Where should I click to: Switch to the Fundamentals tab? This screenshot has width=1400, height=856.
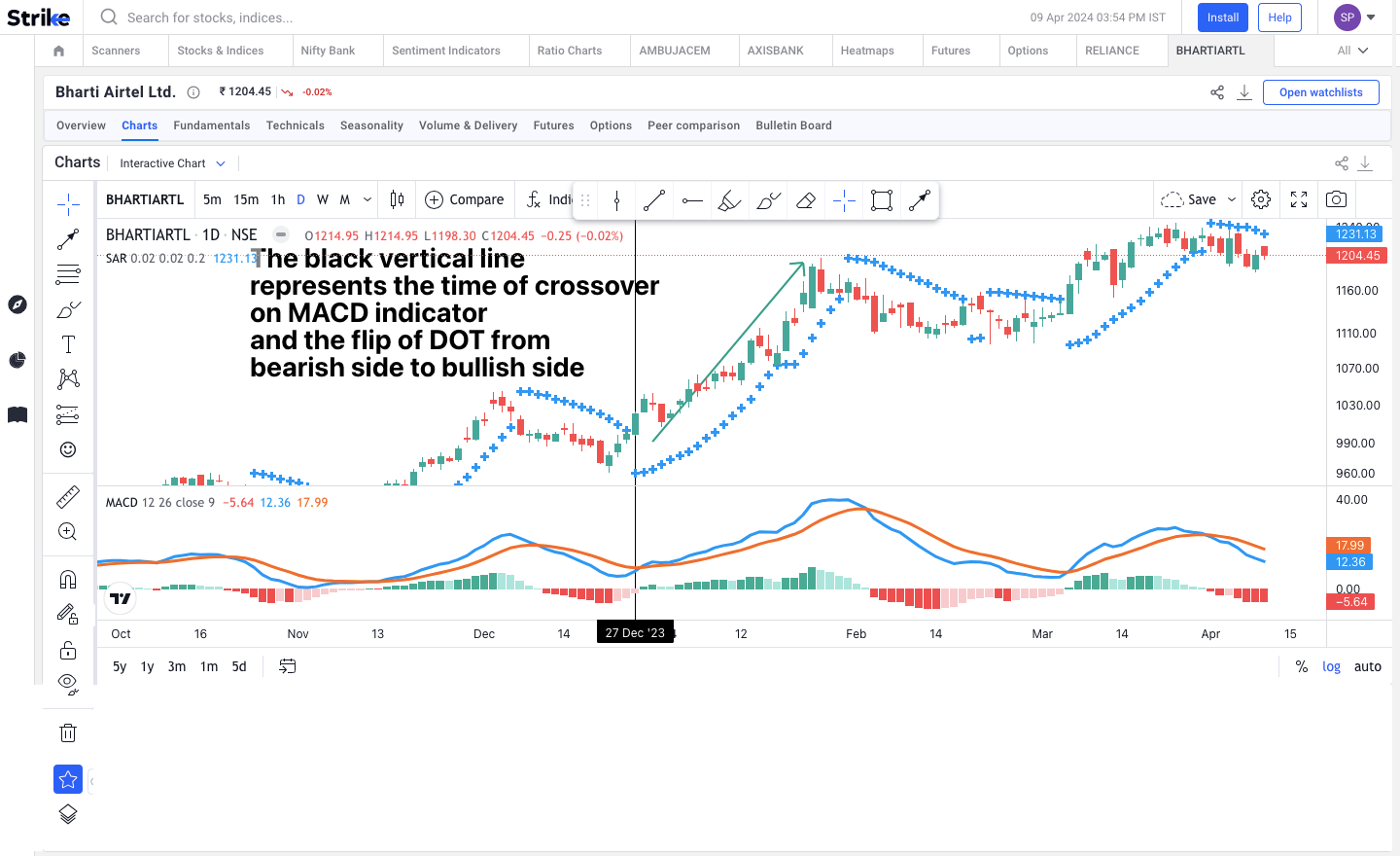[x=212, y=125]
